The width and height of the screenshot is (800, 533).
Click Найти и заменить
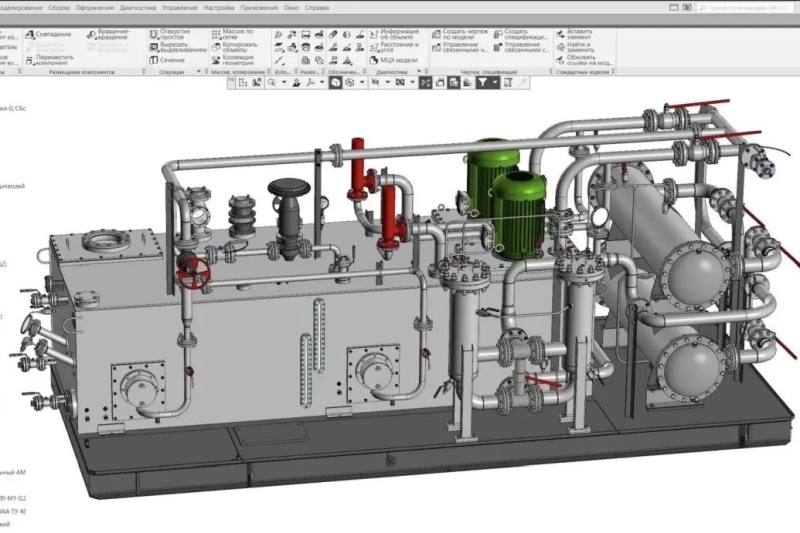click(575, 47)
